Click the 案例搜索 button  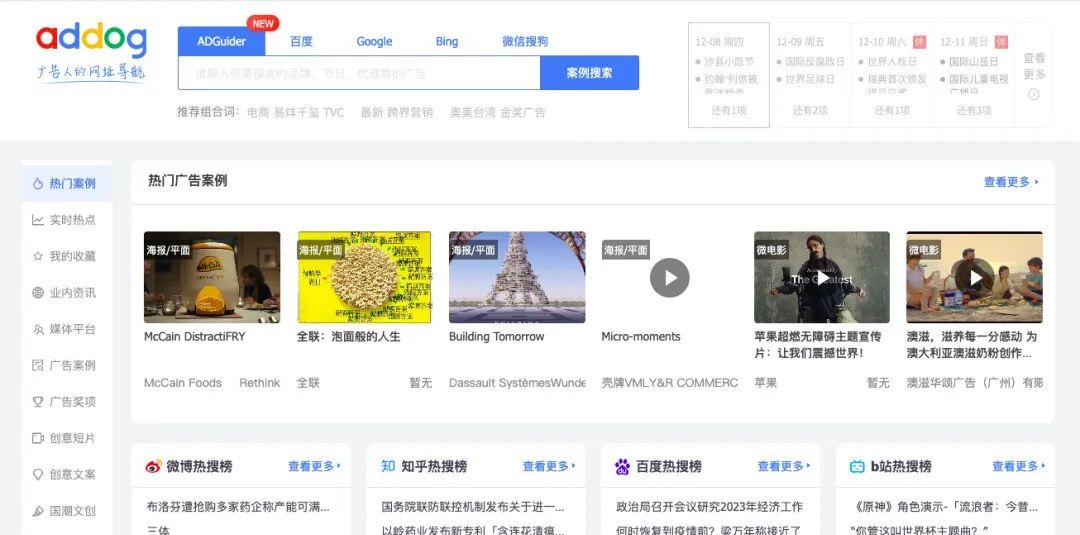coord(590,73)
